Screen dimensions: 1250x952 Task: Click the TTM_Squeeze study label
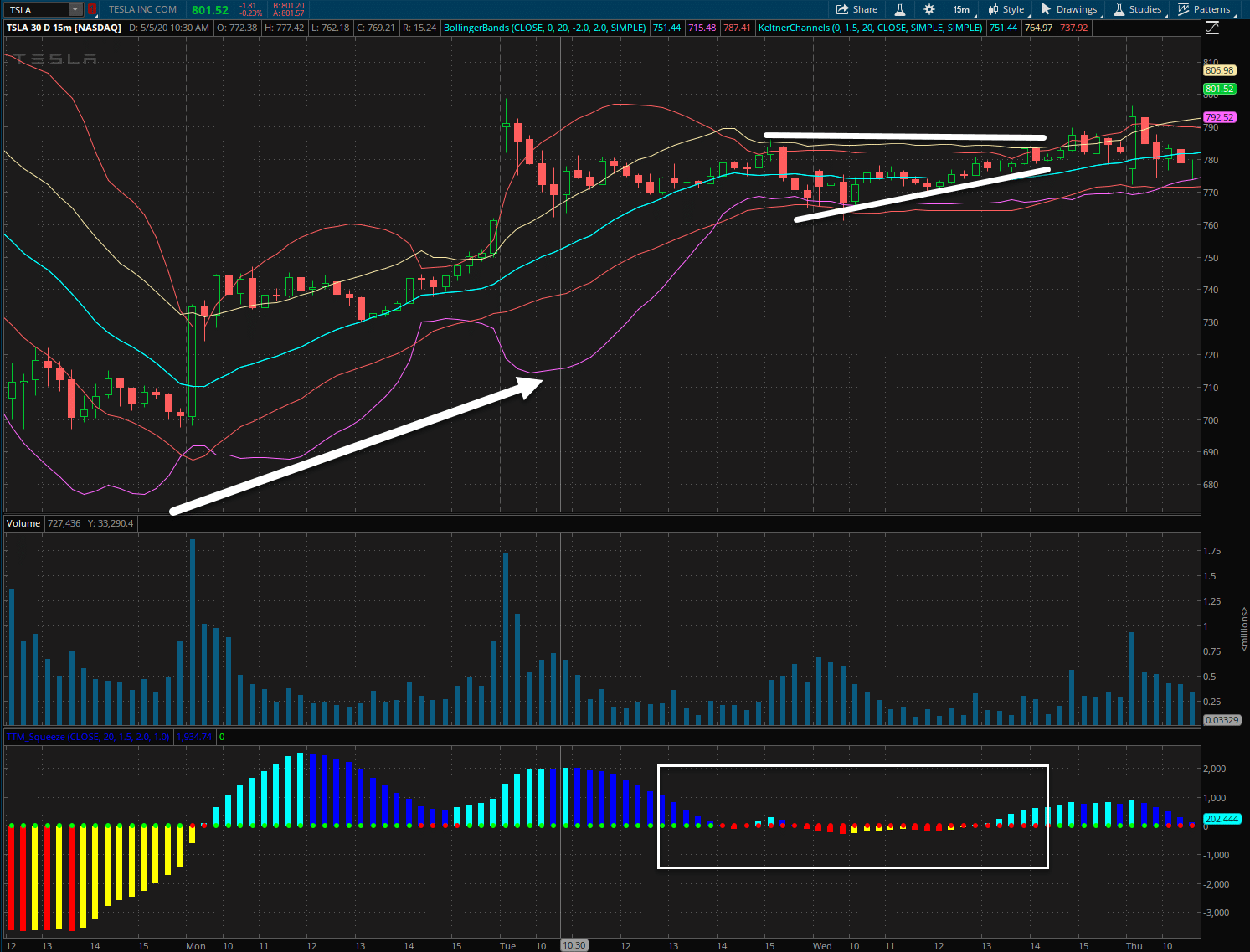[88, 737]
